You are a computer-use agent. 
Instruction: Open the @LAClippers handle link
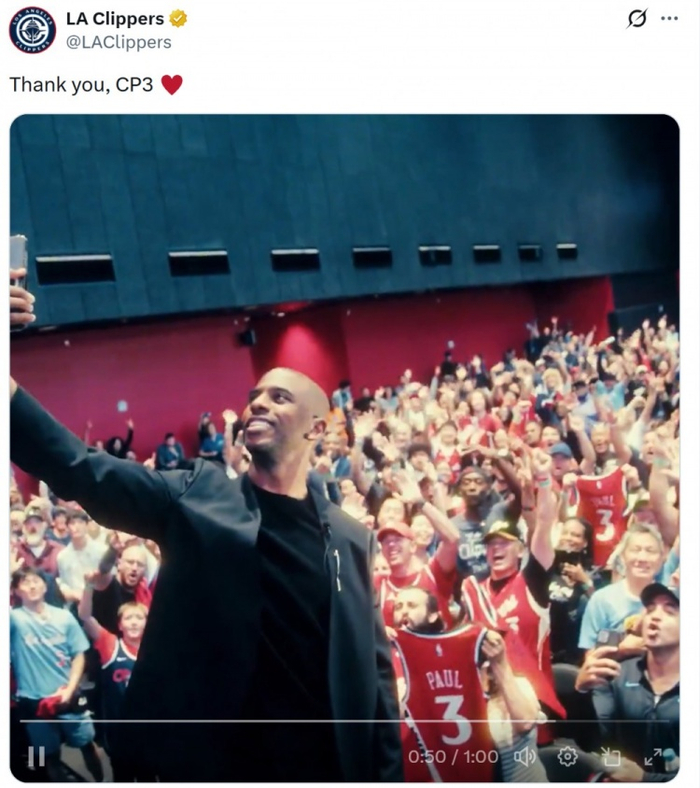[x=119, y=42]
